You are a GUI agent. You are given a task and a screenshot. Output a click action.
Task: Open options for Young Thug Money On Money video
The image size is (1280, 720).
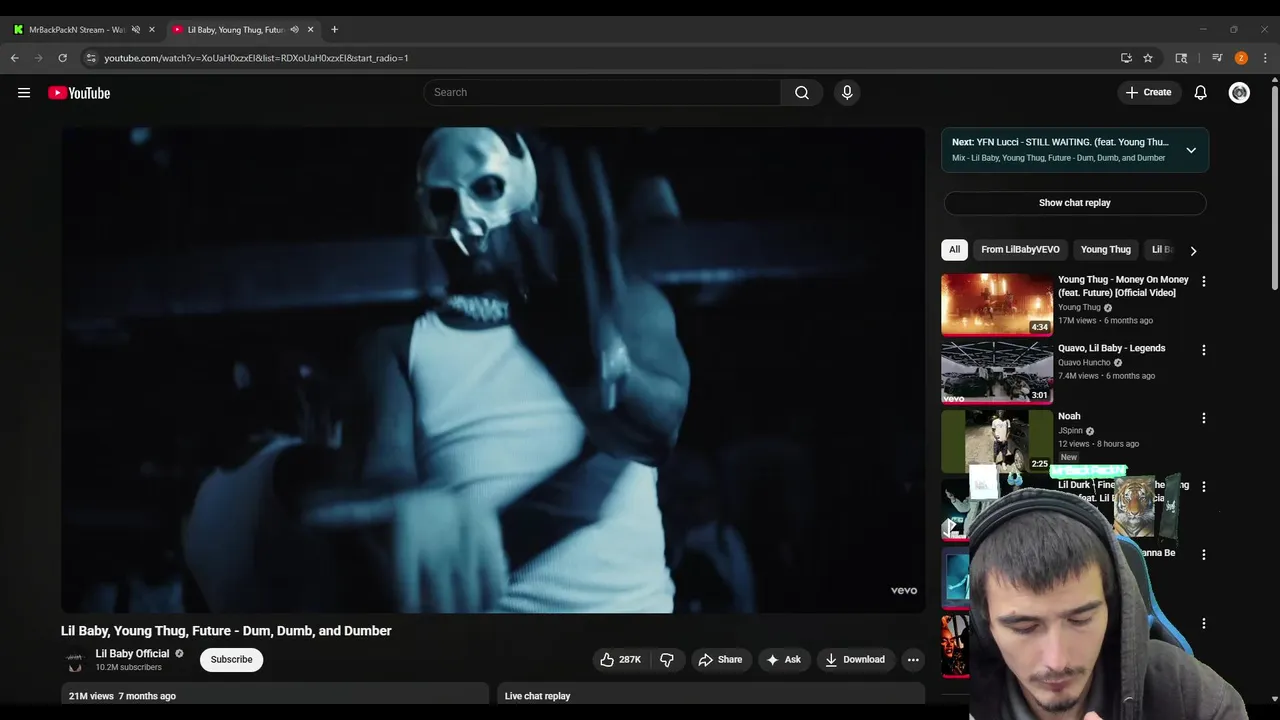(1204, 282)
